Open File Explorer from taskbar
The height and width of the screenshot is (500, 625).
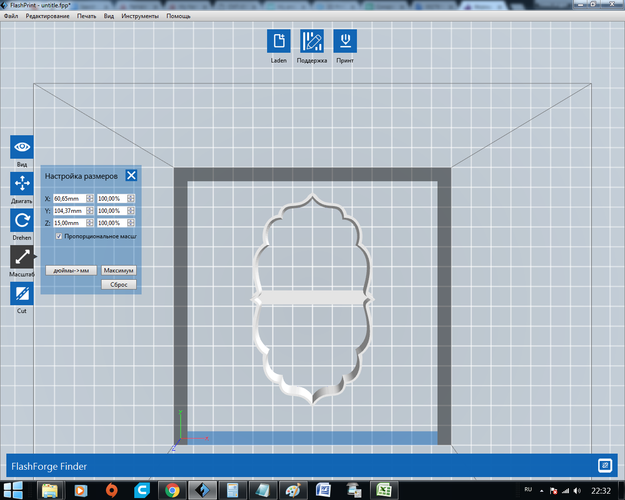click(x=50, y=490)
